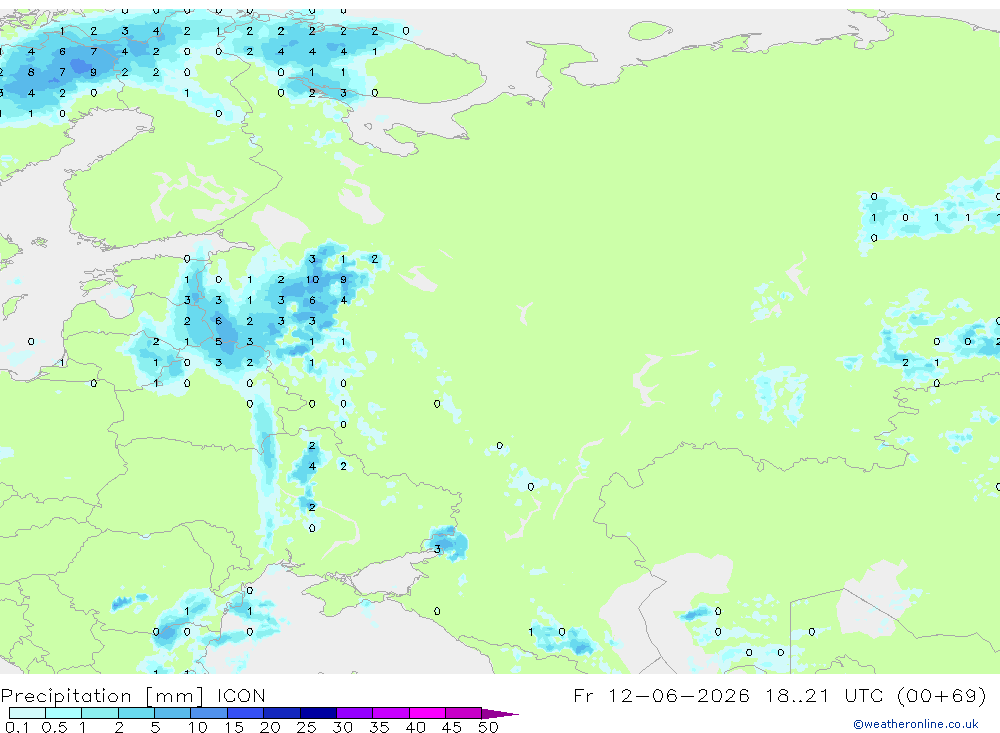Click the '0.5' legend scale label
The width and height of the screenshot is (1000, 733).
click(x=54, y=727)
